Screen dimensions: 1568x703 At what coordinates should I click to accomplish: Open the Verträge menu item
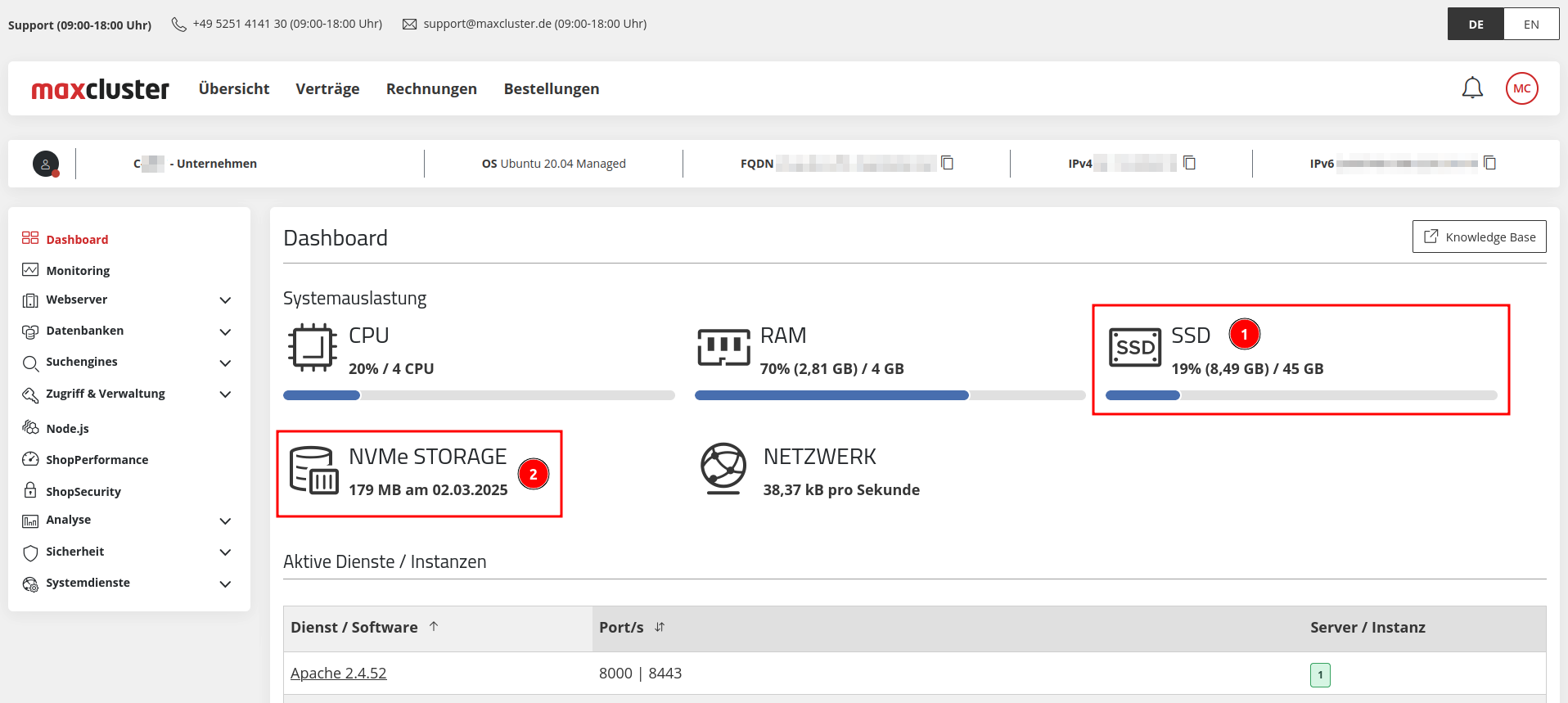327,88
